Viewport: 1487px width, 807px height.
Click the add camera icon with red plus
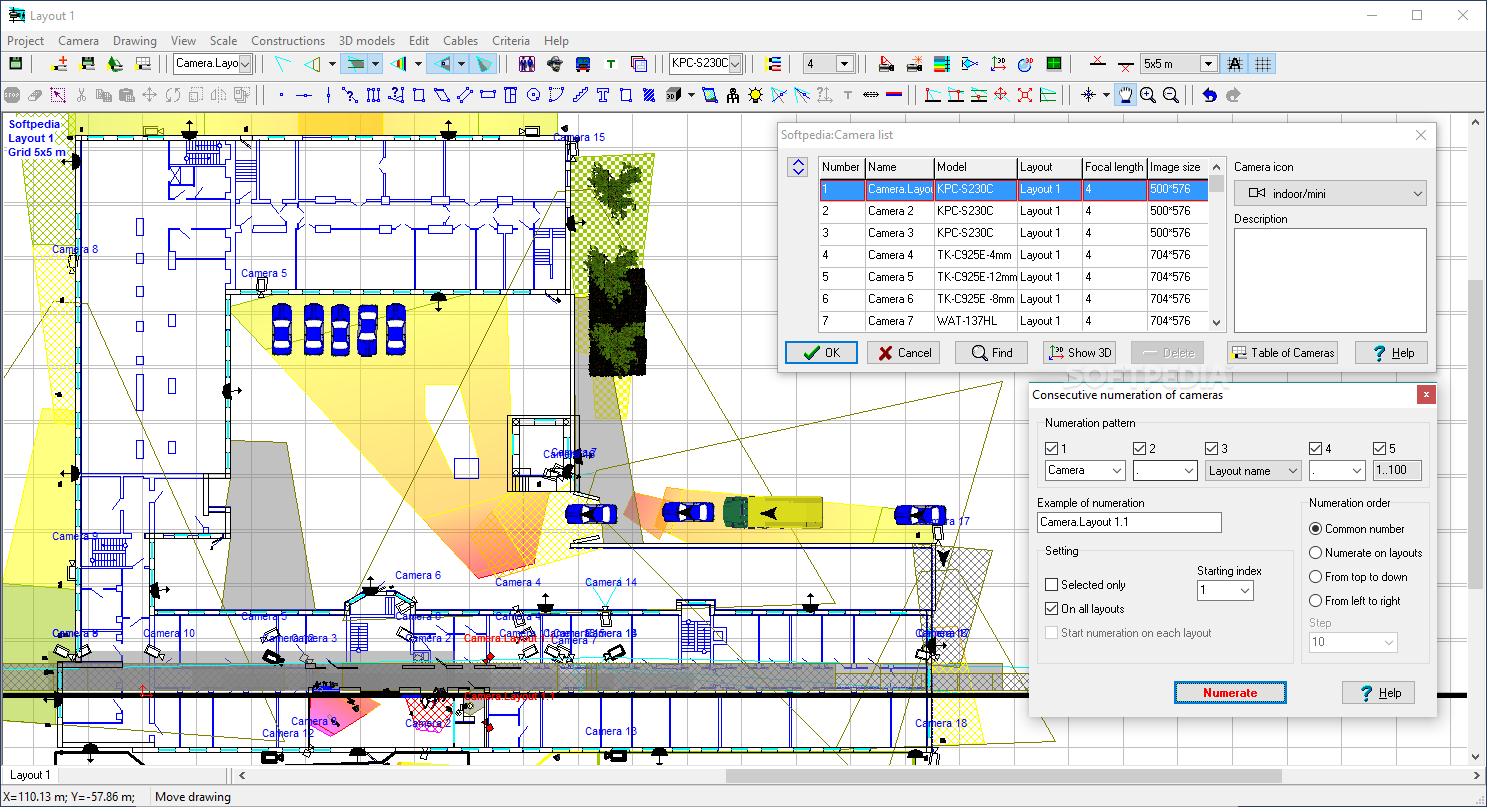(60, 64)
